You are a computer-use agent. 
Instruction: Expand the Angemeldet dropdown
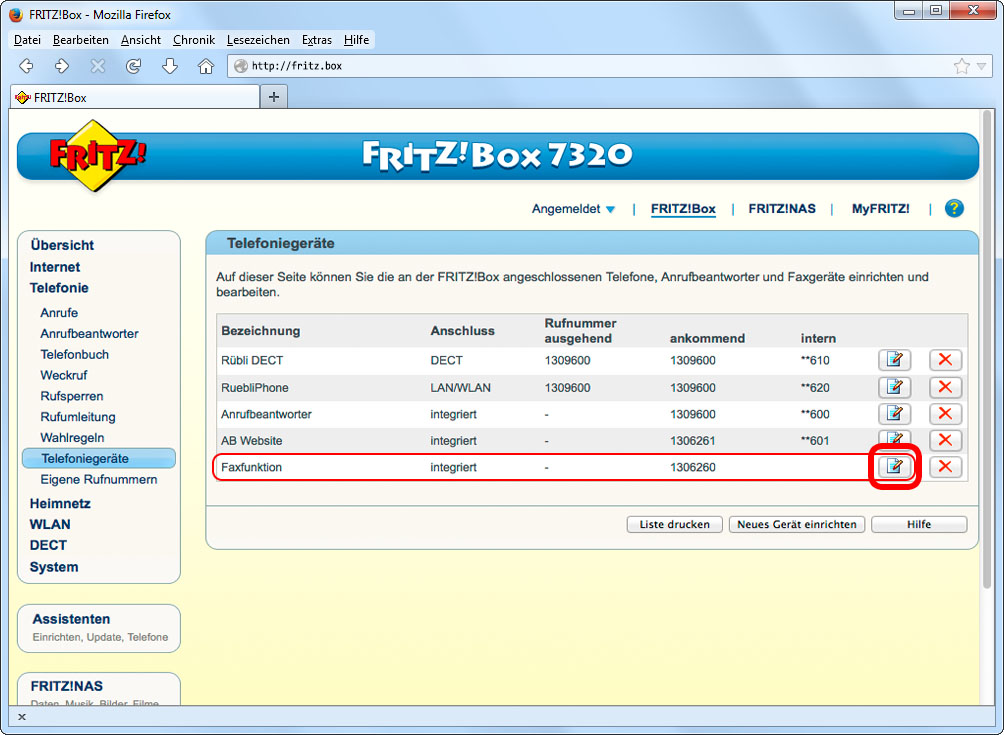click(x=573, y=209)
